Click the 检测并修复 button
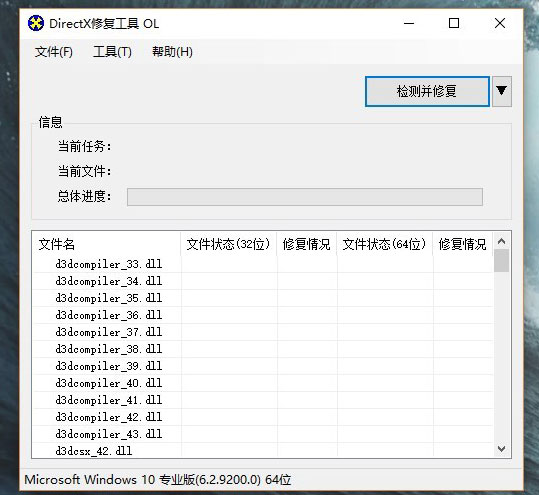This screenshot has width=539, height=495. coord(427,91)
